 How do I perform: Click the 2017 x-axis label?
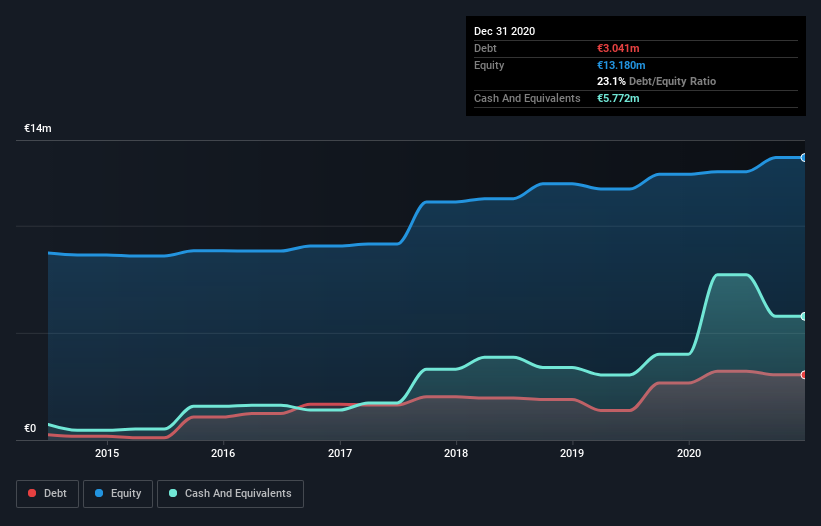340,453
